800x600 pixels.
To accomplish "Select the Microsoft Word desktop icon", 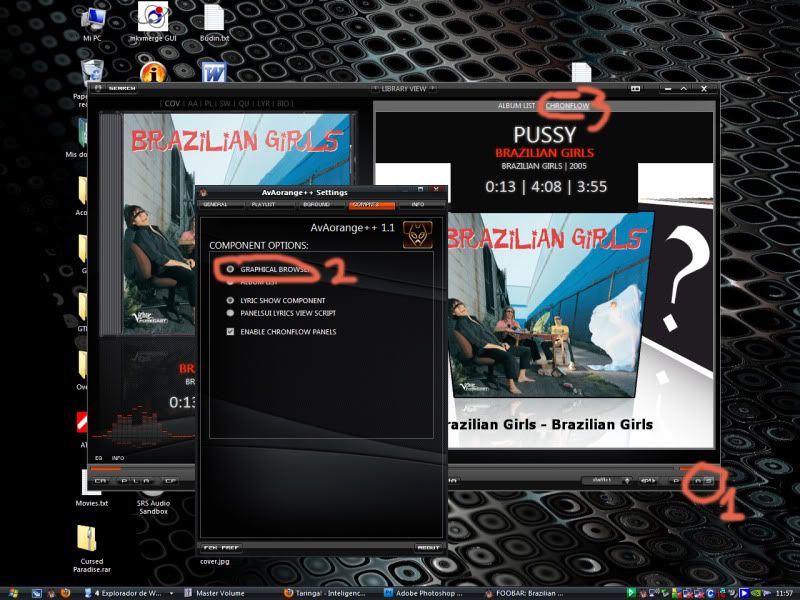I will (x=214, y=72).
